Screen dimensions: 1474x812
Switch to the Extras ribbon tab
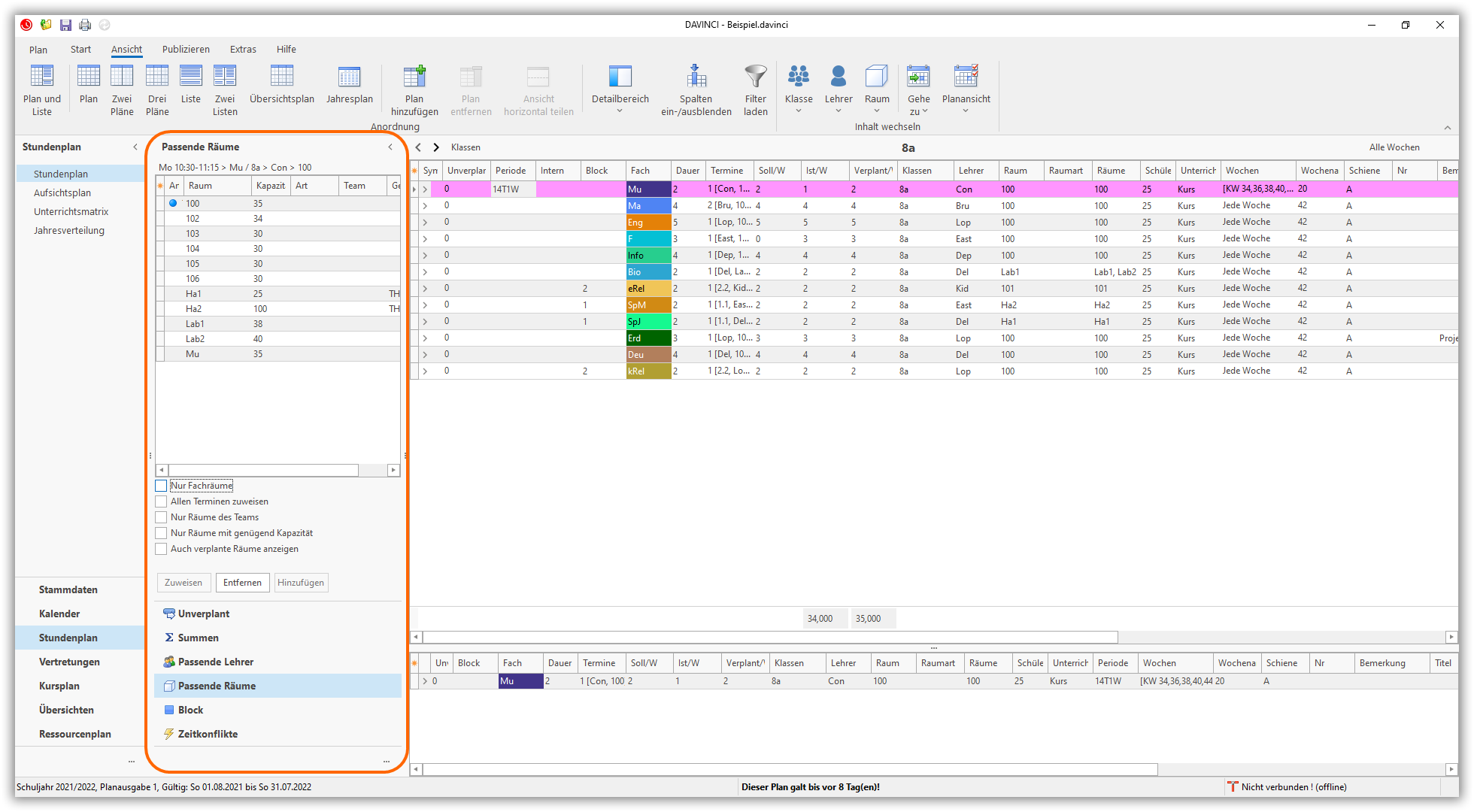point(243,49)
